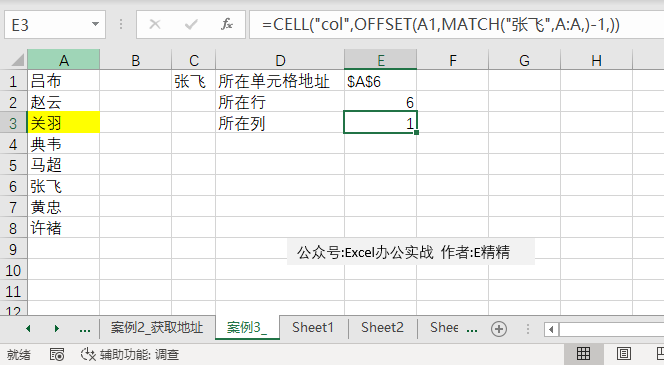664x365 pixels.
Task: Click the sheet tab bar splitter dots
Action: 528,329
